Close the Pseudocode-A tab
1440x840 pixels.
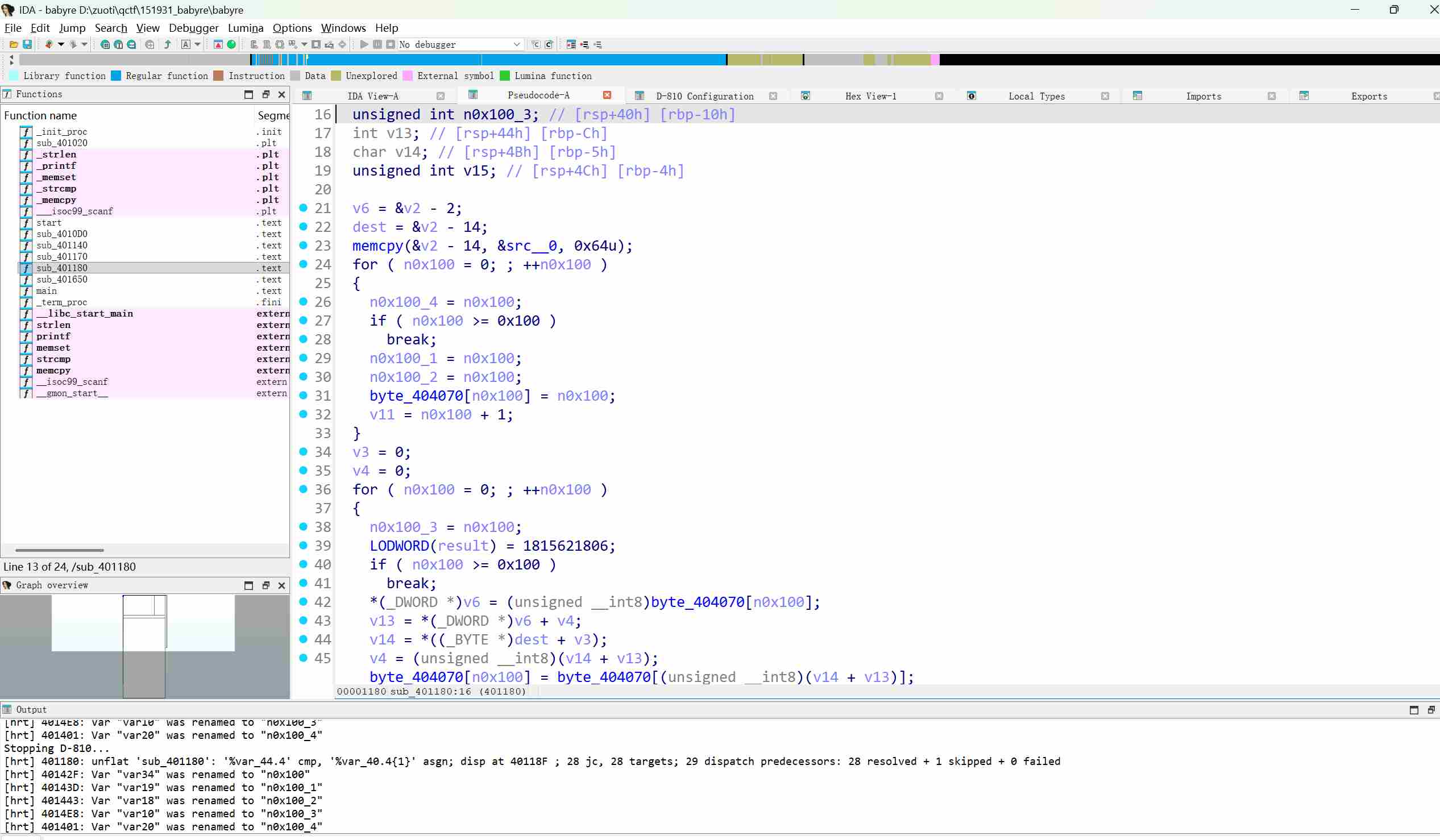tap(607, 95)
